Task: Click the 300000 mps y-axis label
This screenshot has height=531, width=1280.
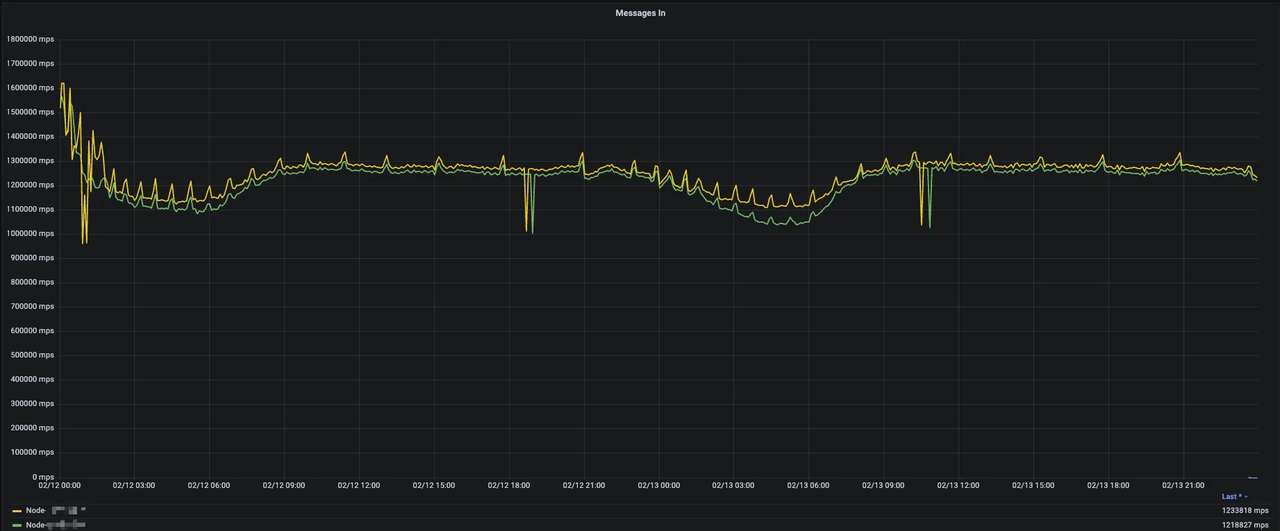Action: pos(32,404)
